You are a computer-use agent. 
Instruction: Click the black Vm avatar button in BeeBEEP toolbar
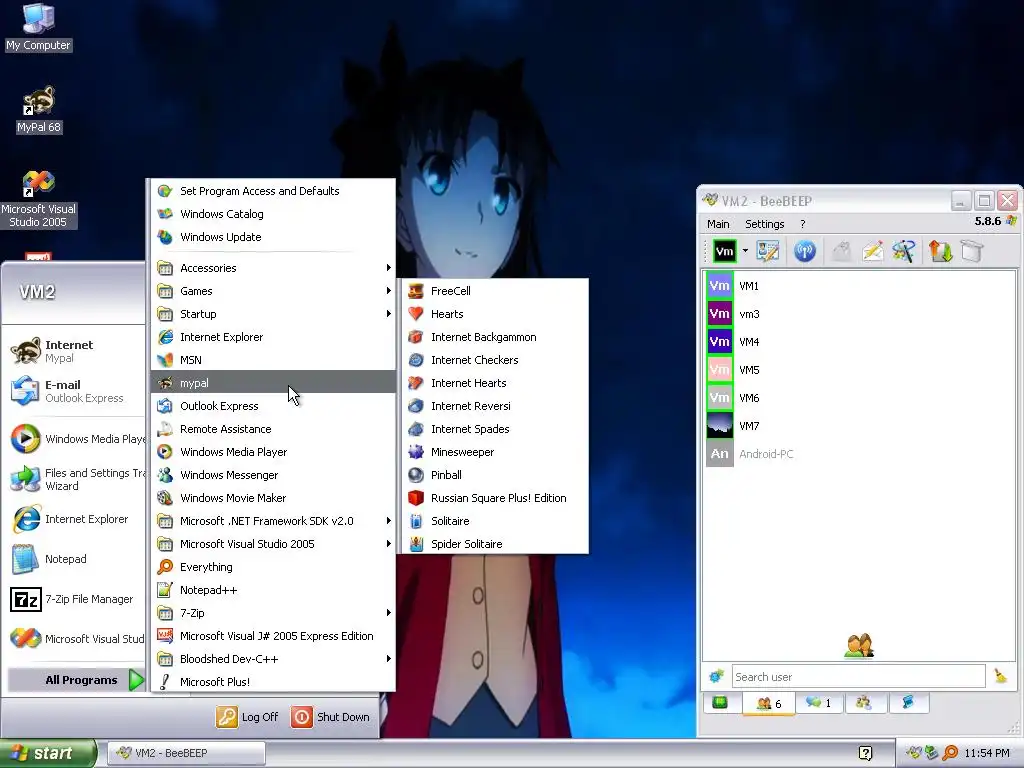(724, 251)
